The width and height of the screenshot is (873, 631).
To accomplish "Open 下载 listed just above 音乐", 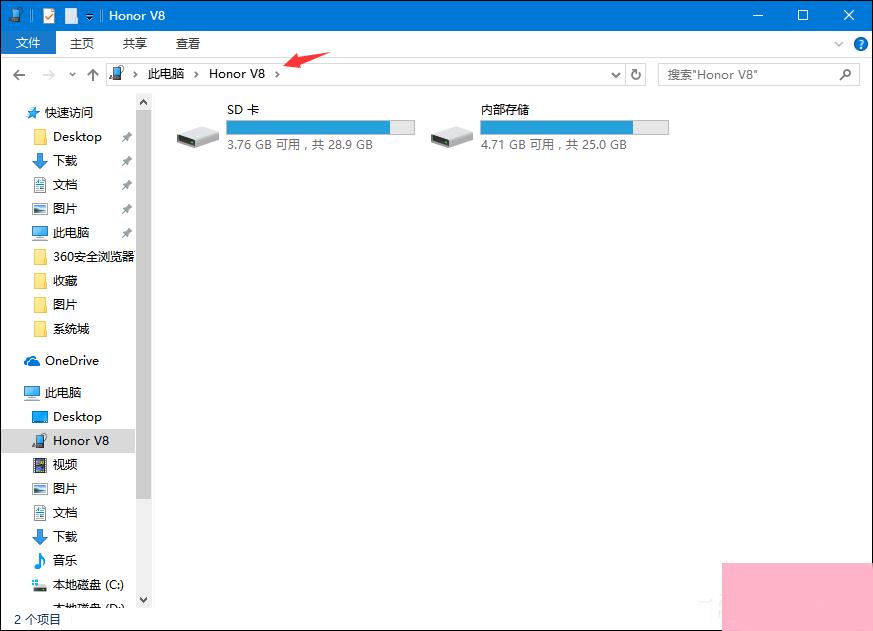I will (65, 536).
